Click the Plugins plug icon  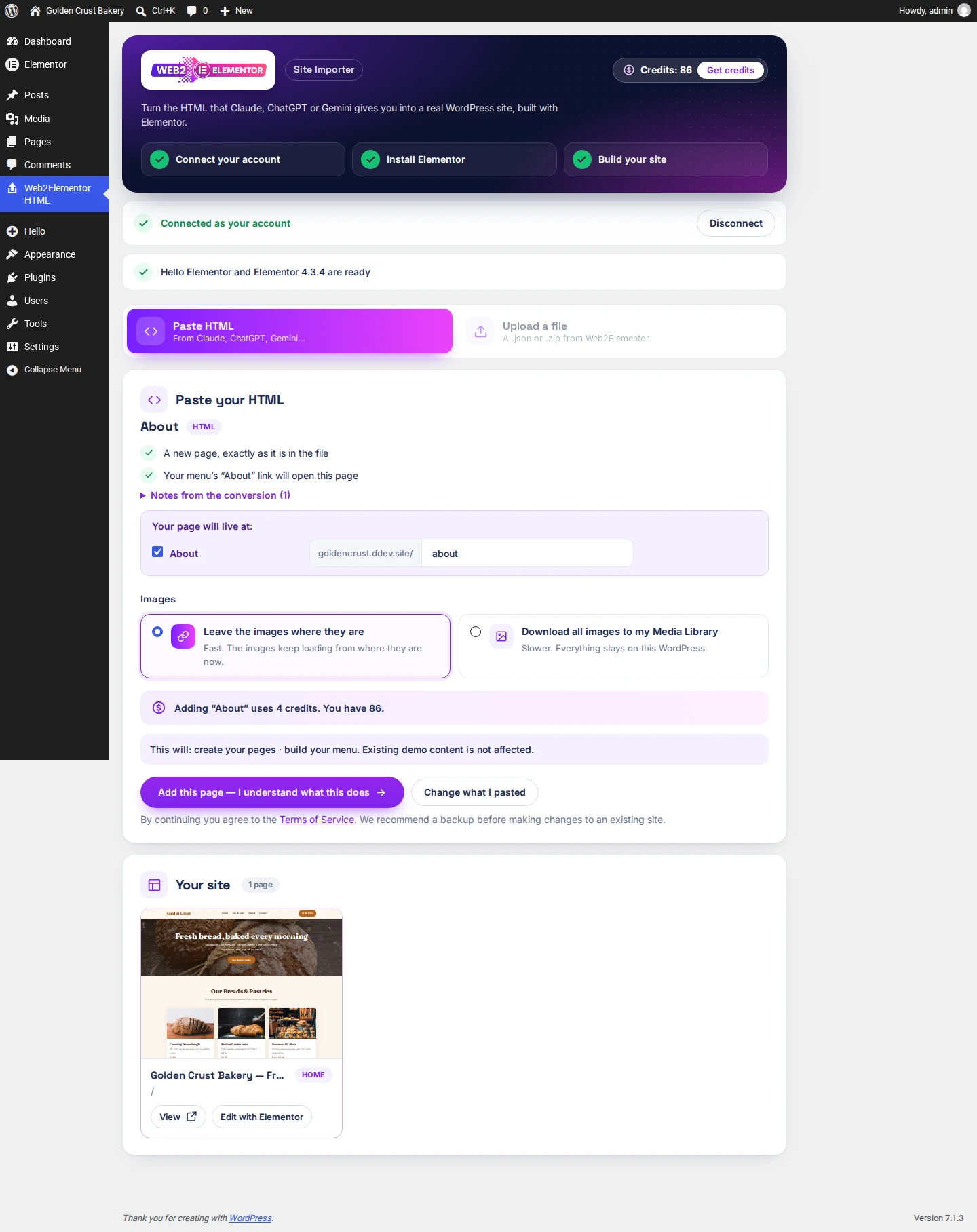(x=12, y=277)
